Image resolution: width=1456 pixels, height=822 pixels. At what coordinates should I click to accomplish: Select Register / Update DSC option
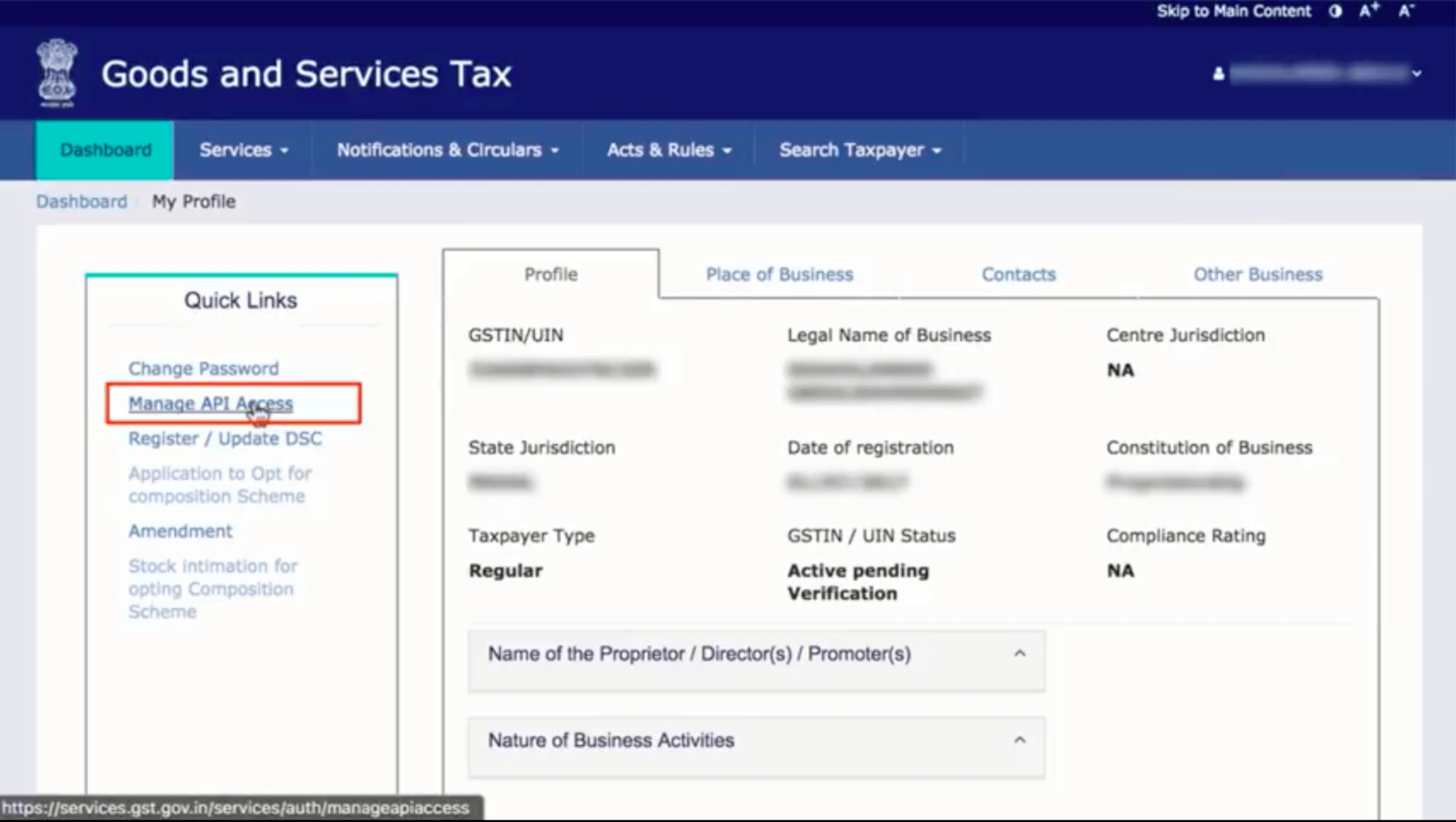(225, 438)
